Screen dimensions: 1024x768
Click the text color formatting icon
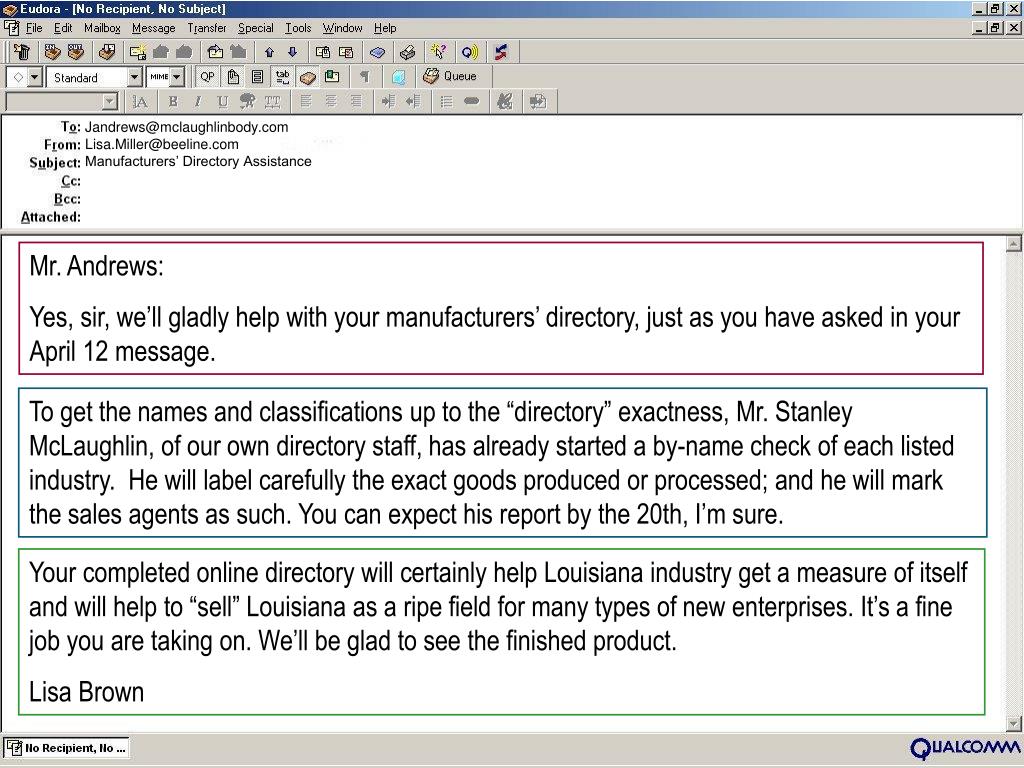(x=248, y=101)
